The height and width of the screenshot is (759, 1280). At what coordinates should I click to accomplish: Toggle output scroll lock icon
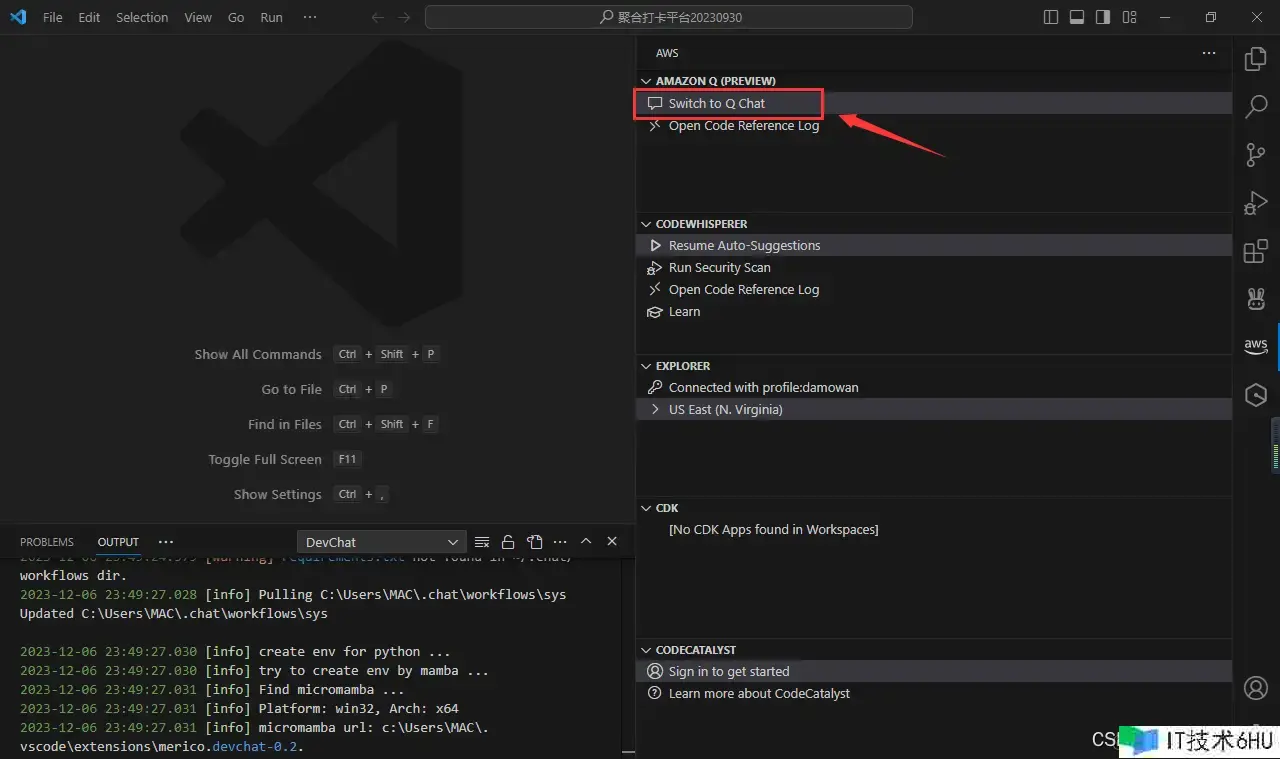click(x=508, y=542)
